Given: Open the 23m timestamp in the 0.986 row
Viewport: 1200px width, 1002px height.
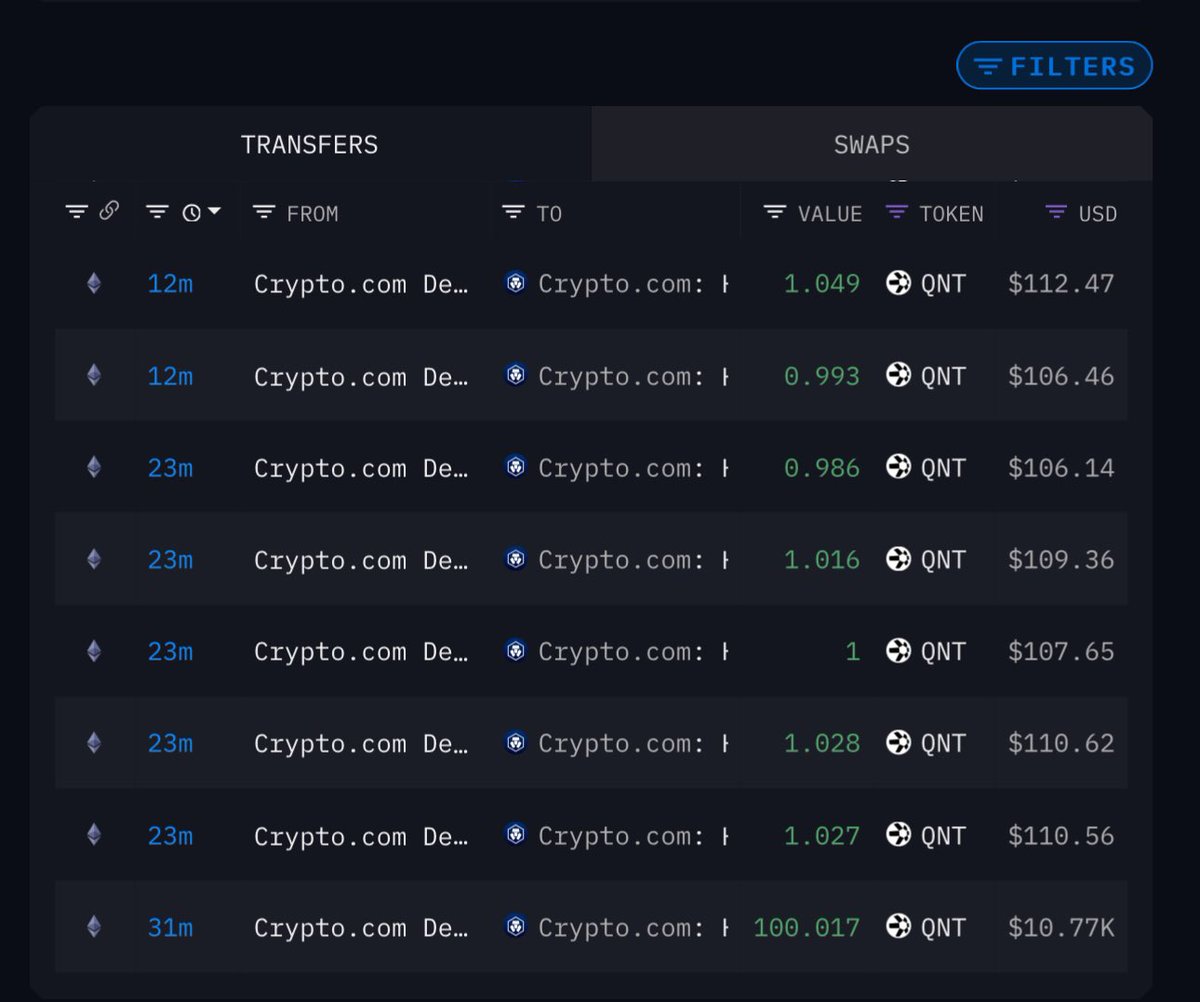Looking at the screenshot, I should pos(170,468).
